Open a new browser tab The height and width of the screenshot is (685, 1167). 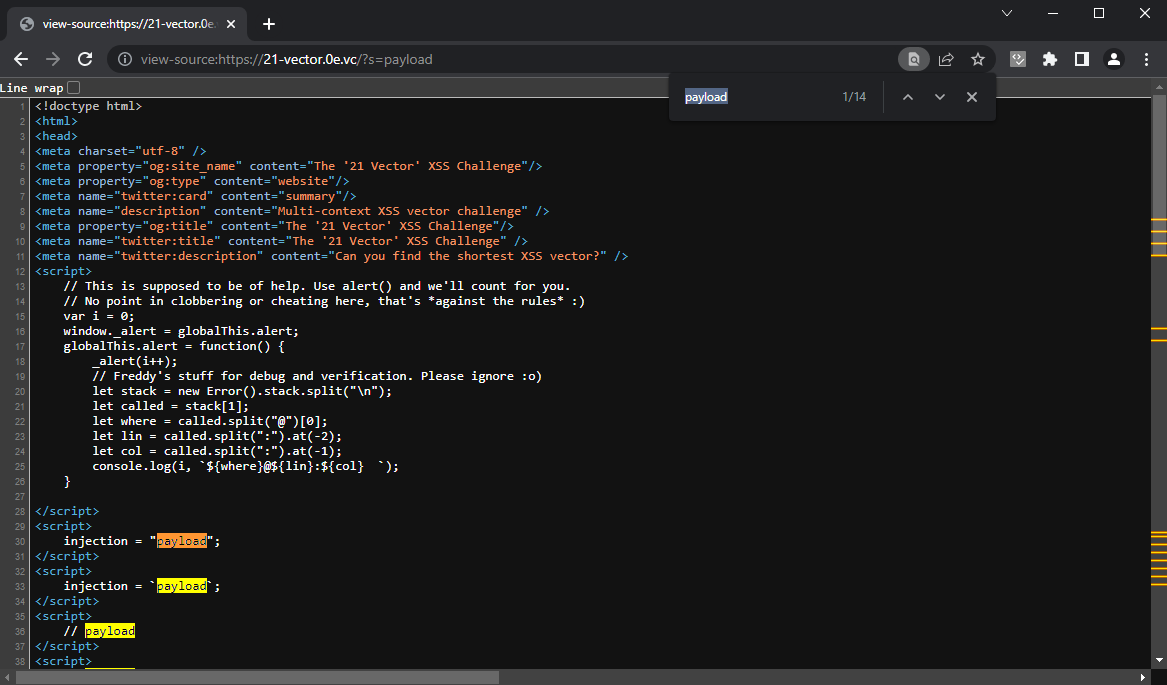click(x=268, y=24)
